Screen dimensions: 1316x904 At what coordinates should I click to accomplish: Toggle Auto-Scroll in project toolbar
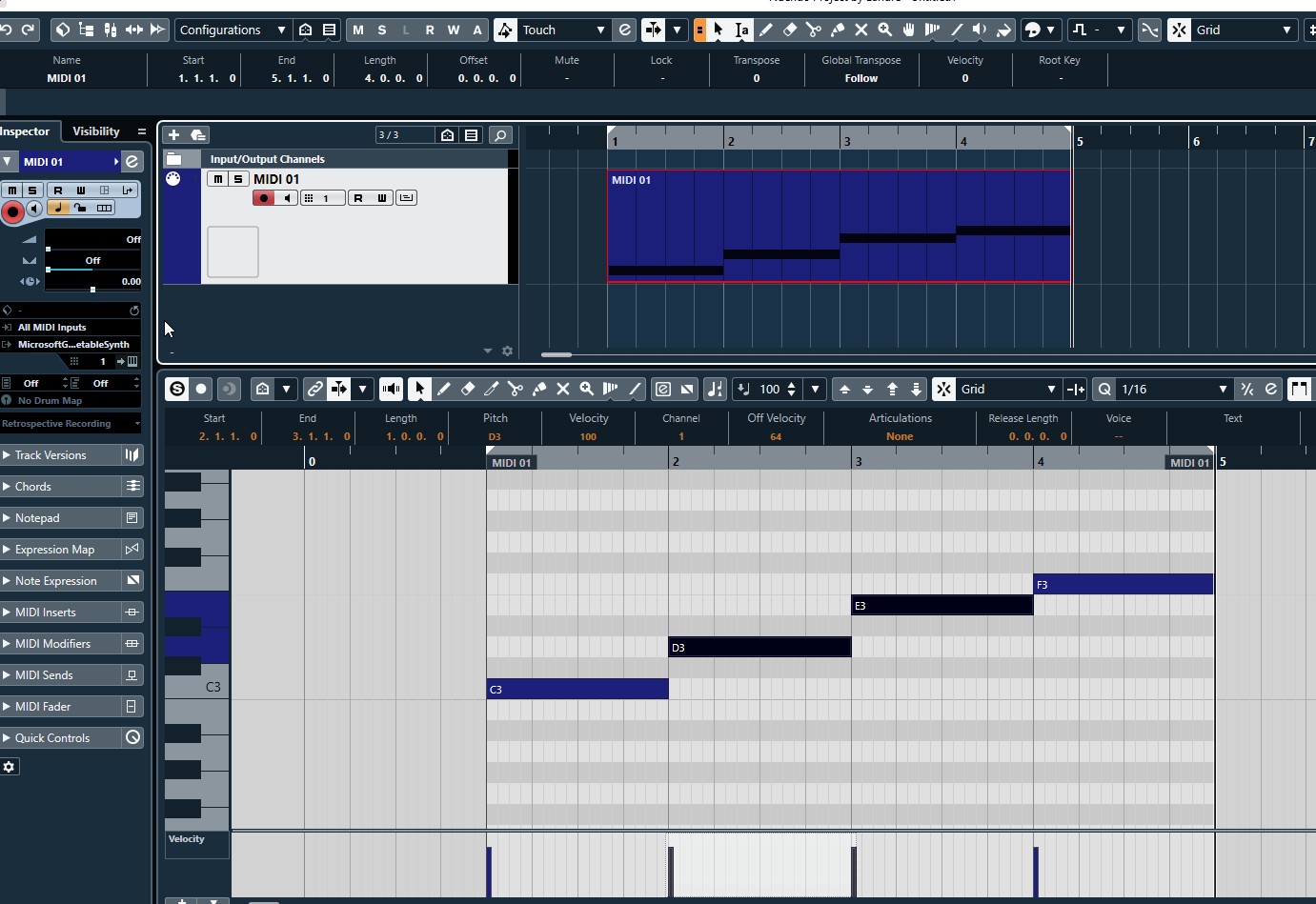tap(654, 30)
